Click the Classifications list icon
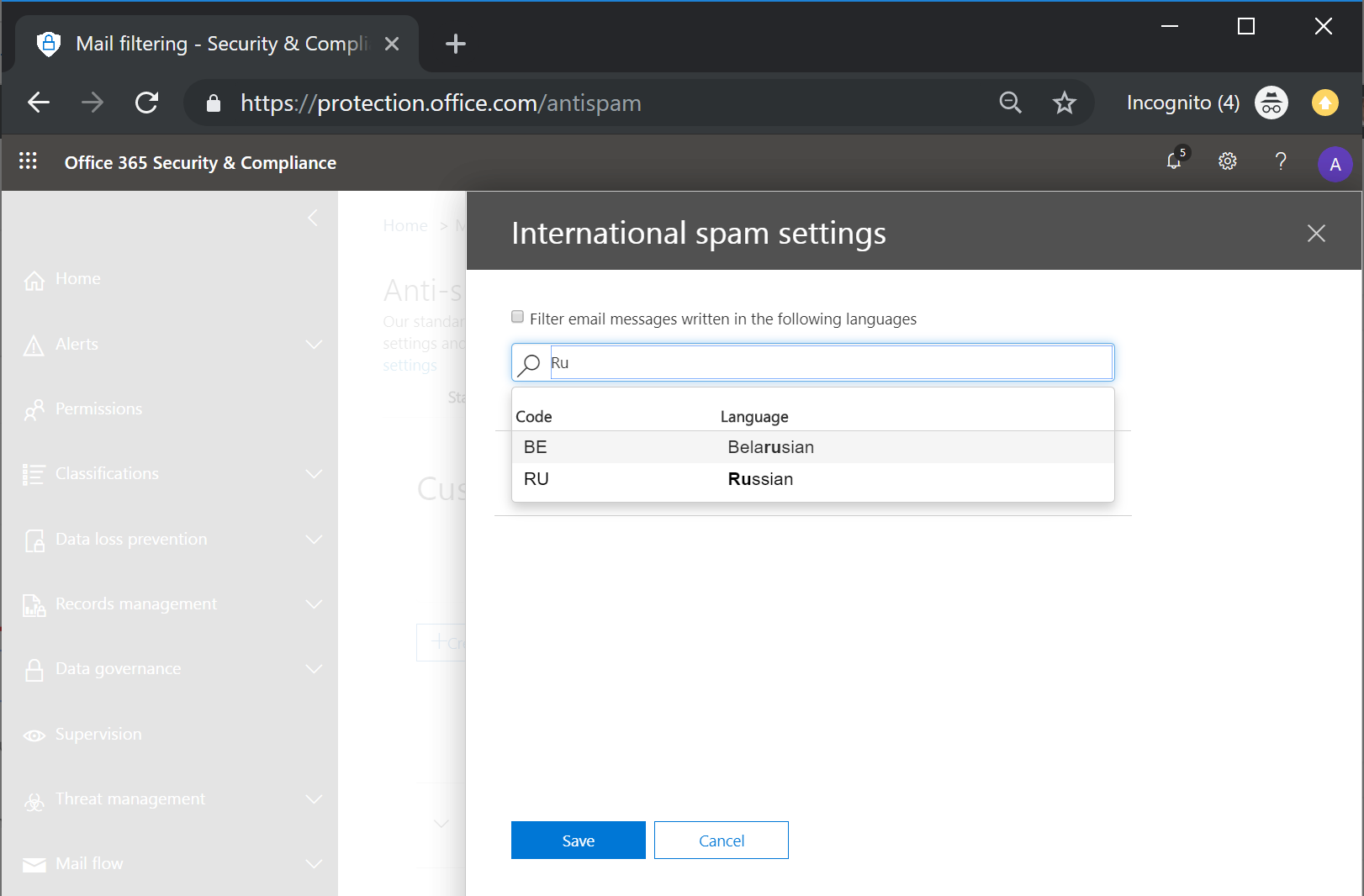The width and height of the screenshot is (1364, 896). (x=34, y=475)
